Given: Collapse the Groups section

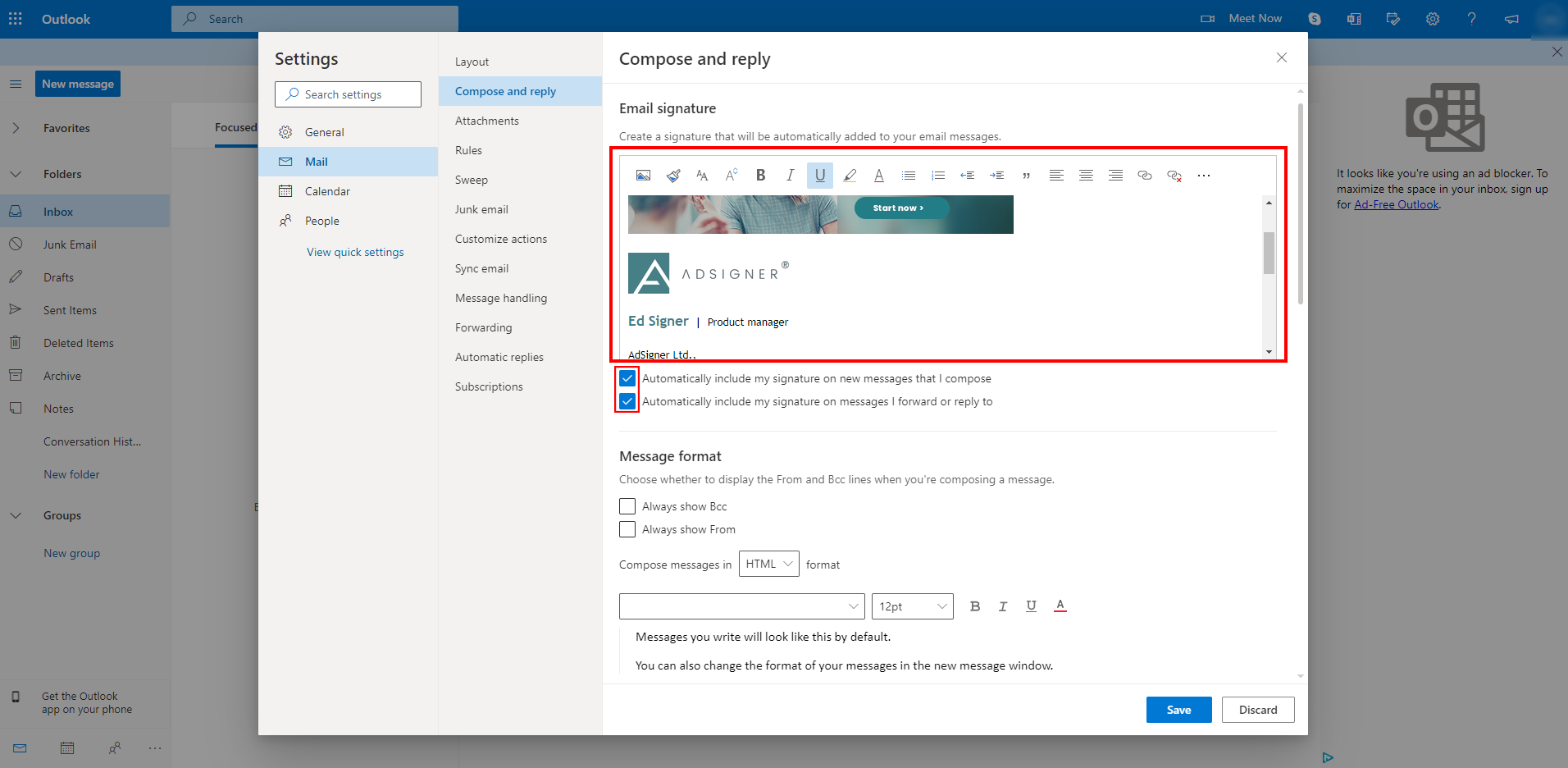Looking at the screenshot, I should (16, 515).
